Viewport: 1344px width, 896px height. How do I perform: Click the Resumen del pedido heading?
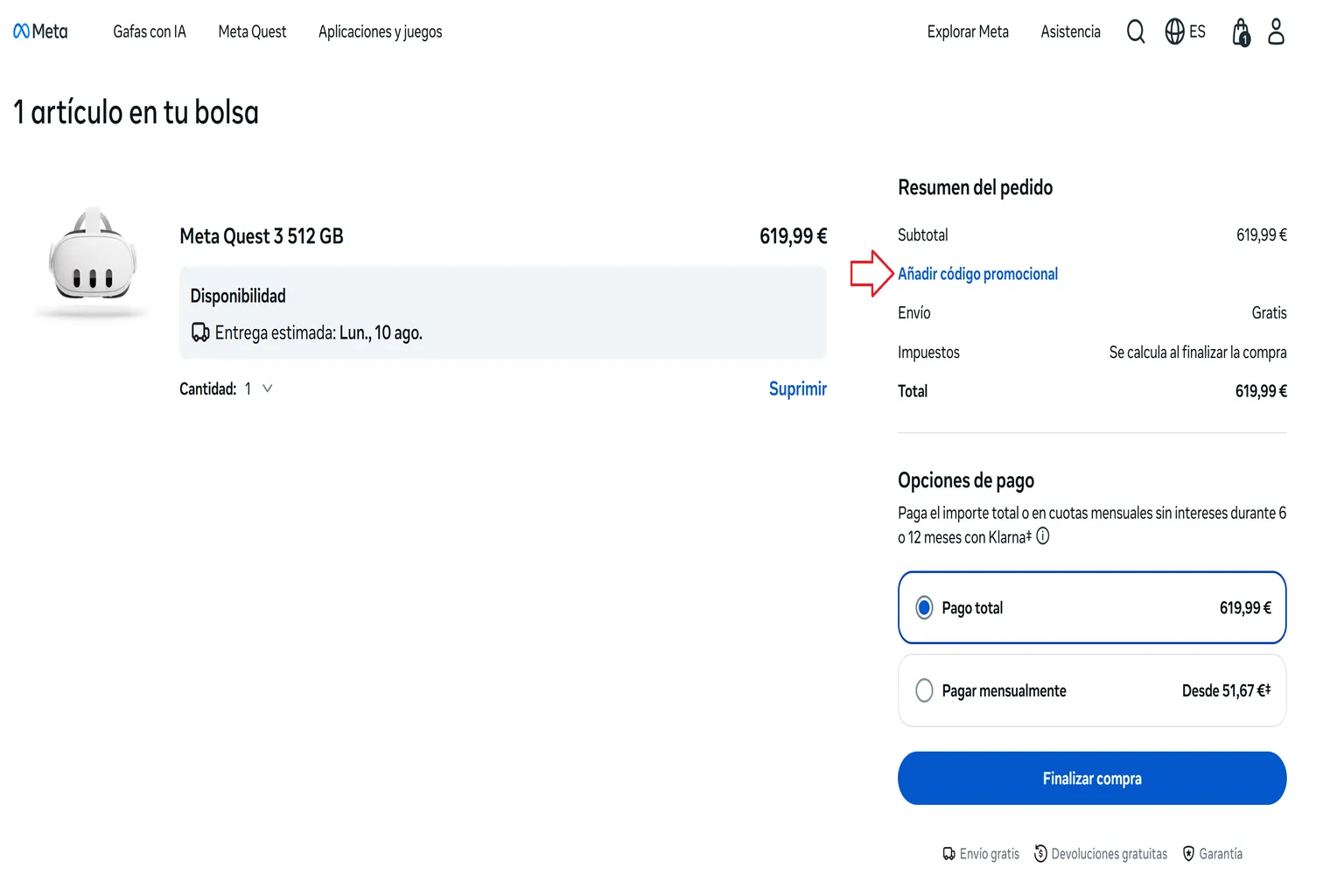[x=975, y=187]
